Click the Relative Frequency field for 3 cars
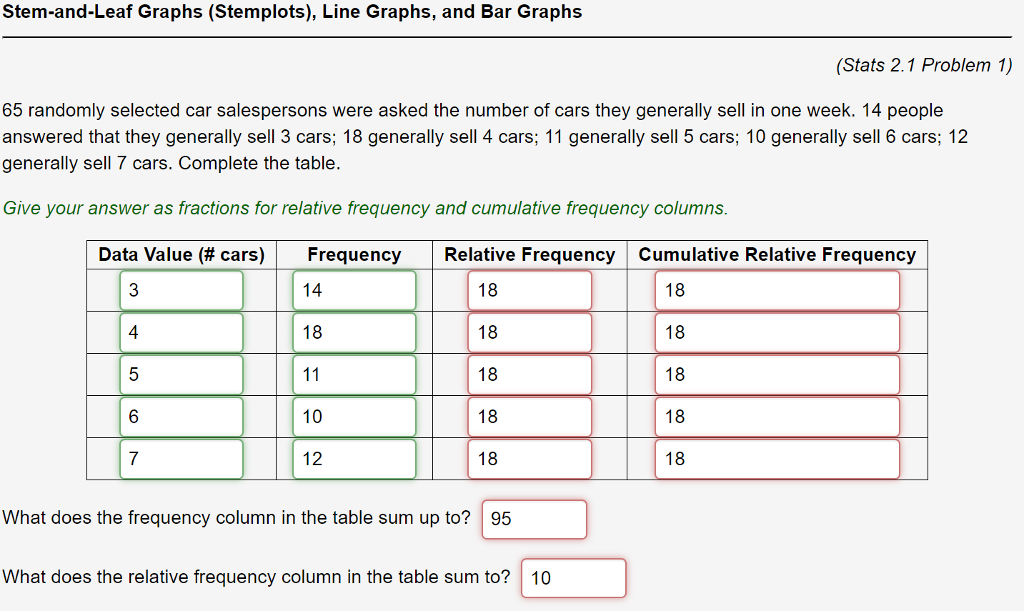The height and width of the screenshot is (611, 1024). (x=530, y=289)
